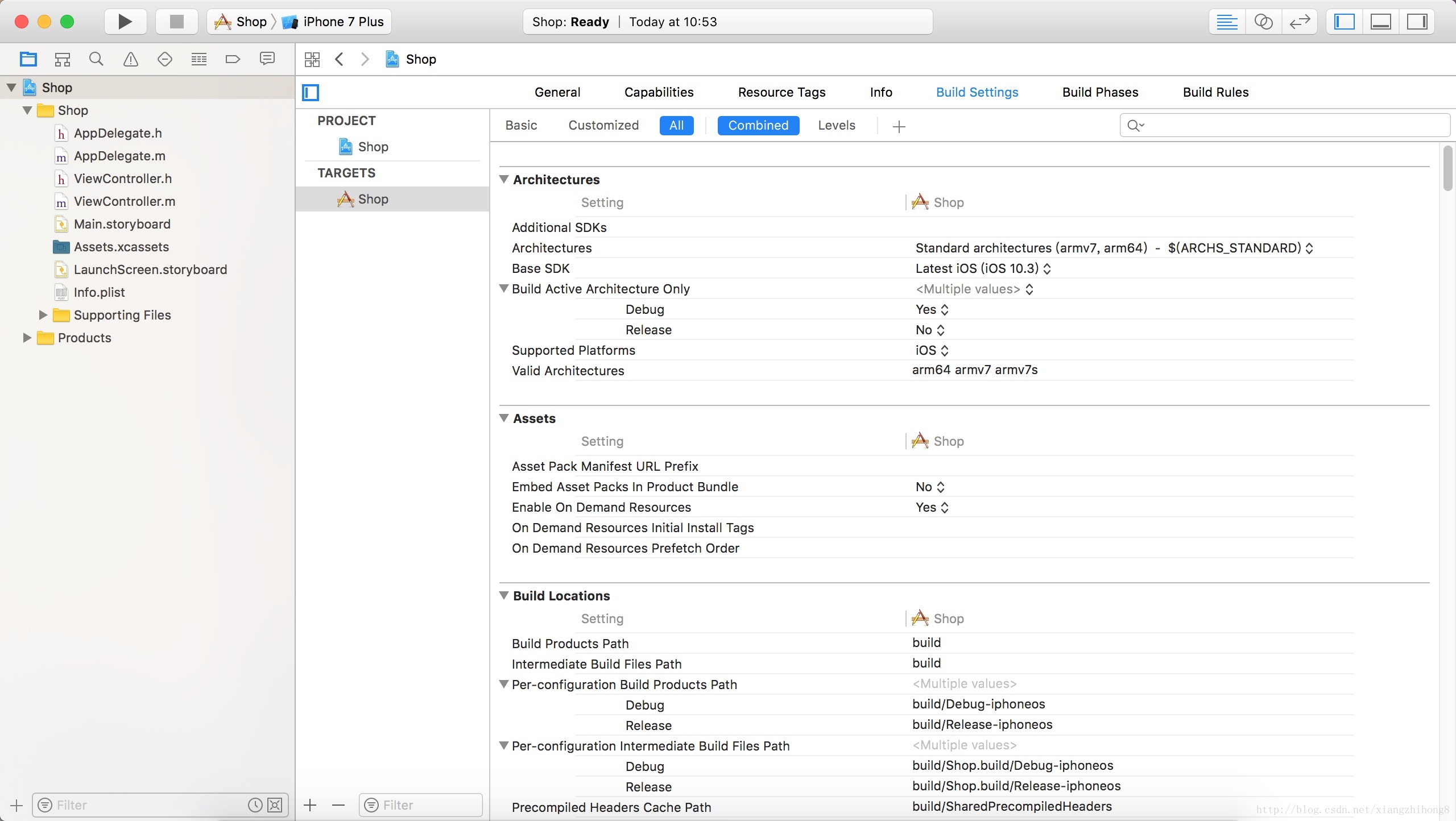1456x821 pixels.
Task: Go forward in editor history
Action: point(365,59)
